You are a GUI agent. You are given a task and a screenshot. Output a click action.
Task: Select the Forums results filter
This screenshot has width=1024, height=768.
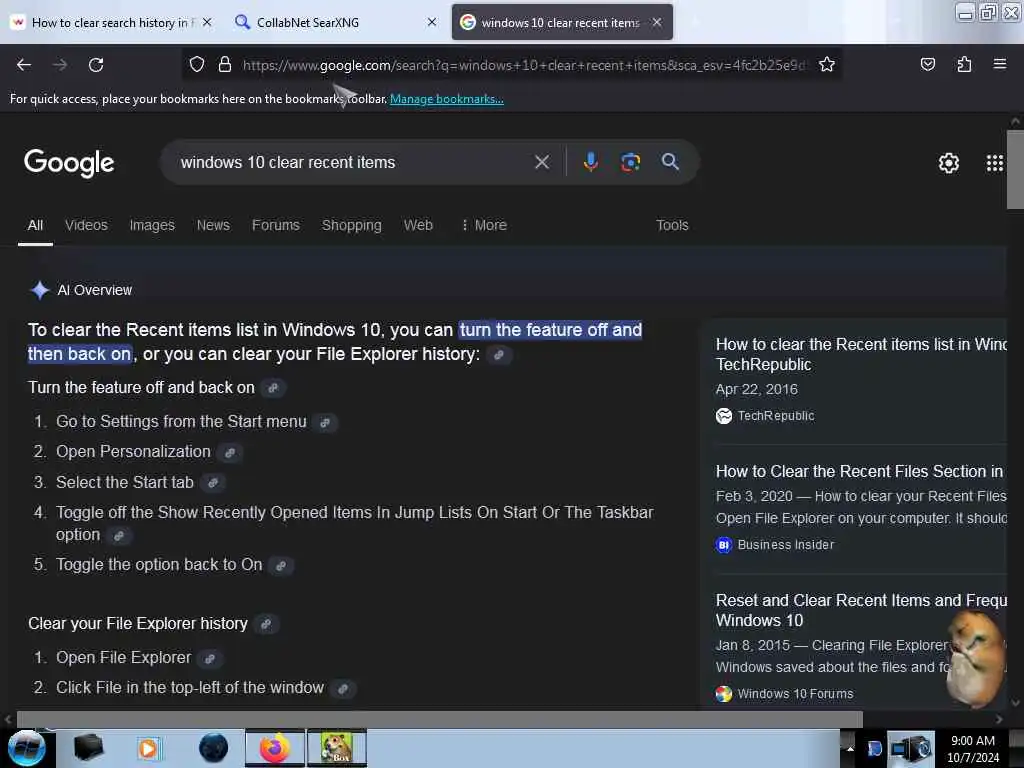coord(276,225)
